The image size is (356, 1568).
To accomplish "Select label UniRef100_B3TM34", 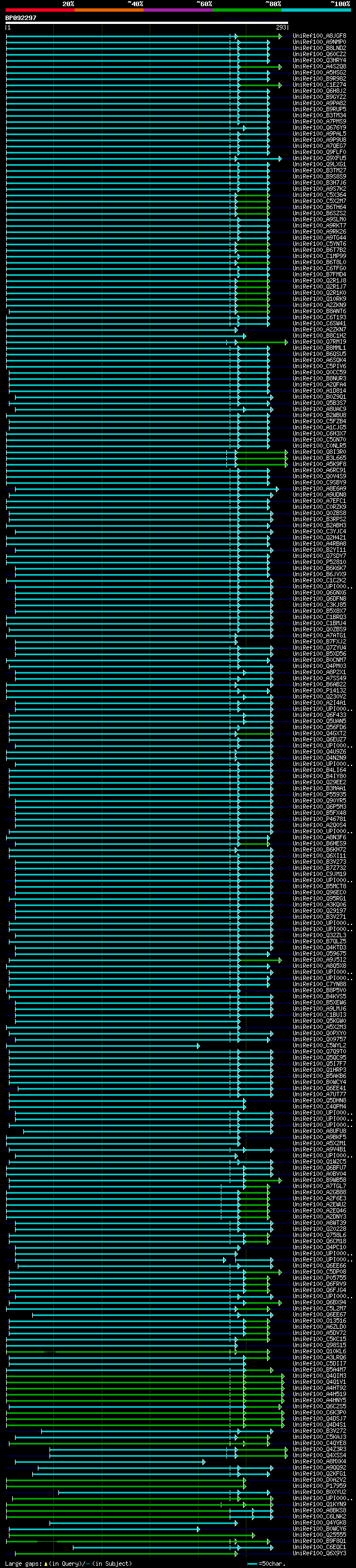I will [x=319, y=115].
